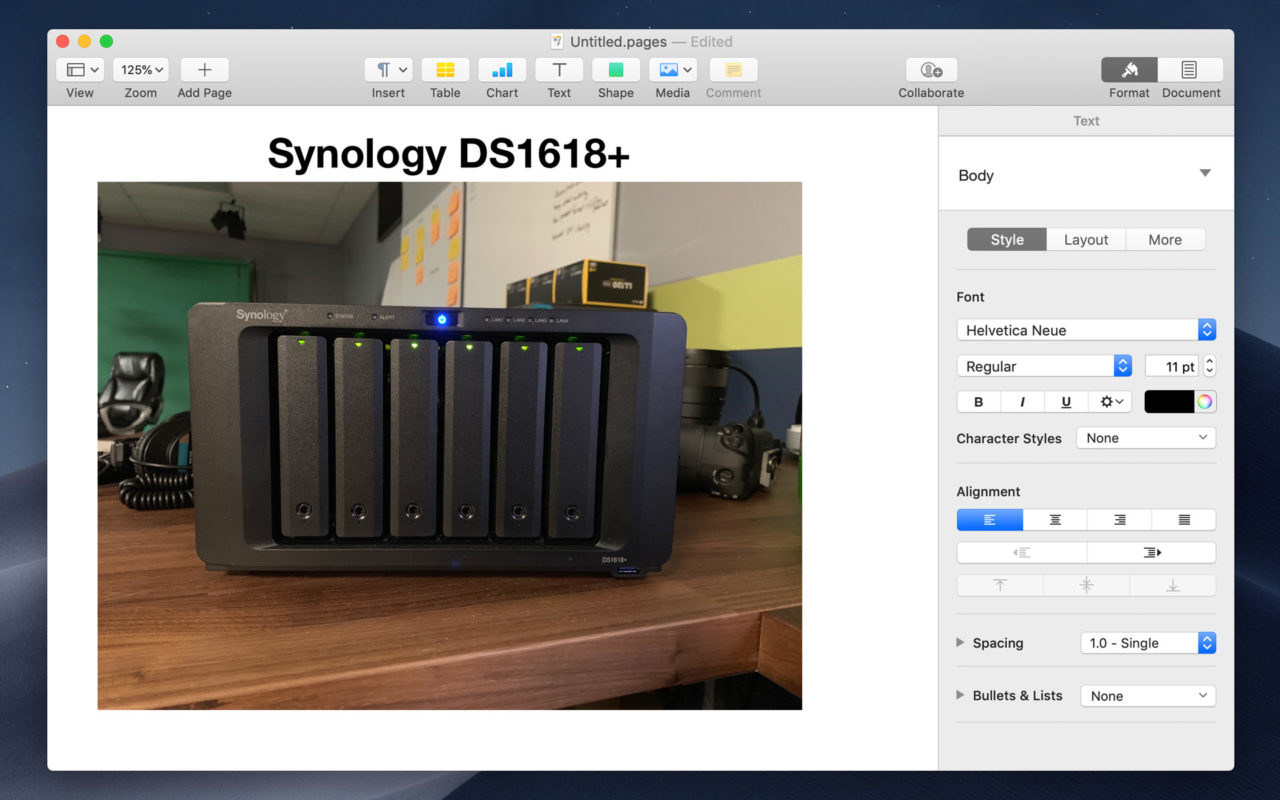Decrease the indent level
Viewport: 1280px width, 800px height.
click(x=1021, y=552)
